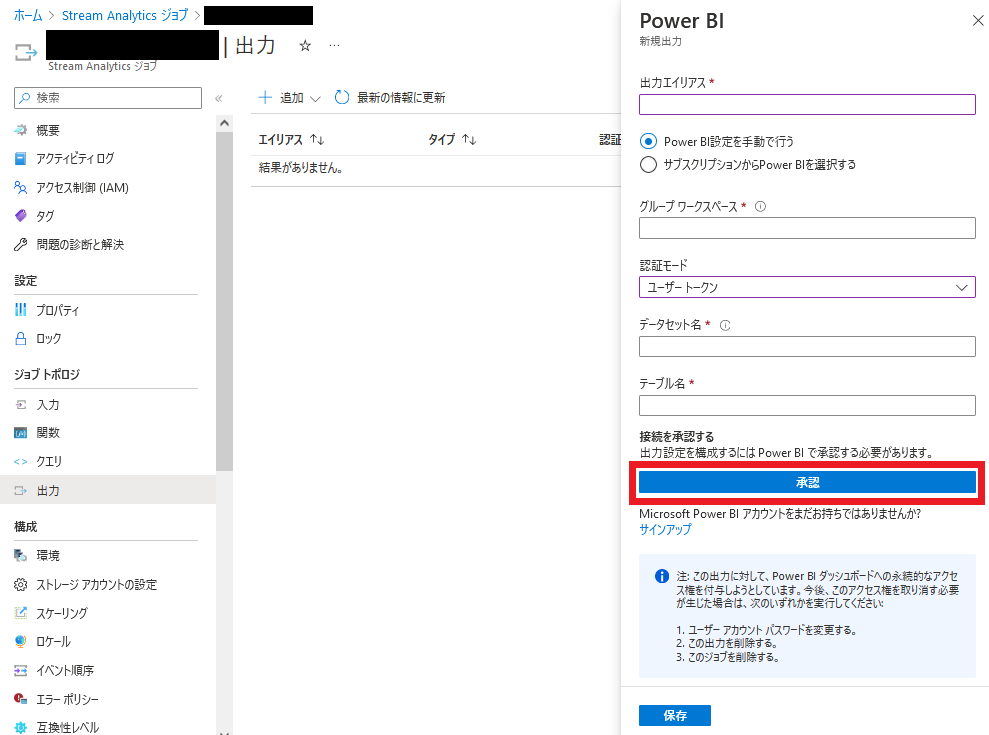Click the refresh icon for 最新の情報に更新
Viewport: 989px width, 735px height.
[x=342, y=97]
